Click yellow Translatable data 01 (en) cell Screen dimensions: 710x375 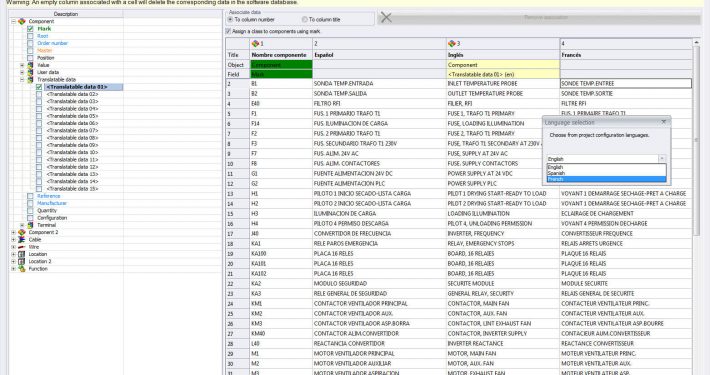click(x=503, y=74)
